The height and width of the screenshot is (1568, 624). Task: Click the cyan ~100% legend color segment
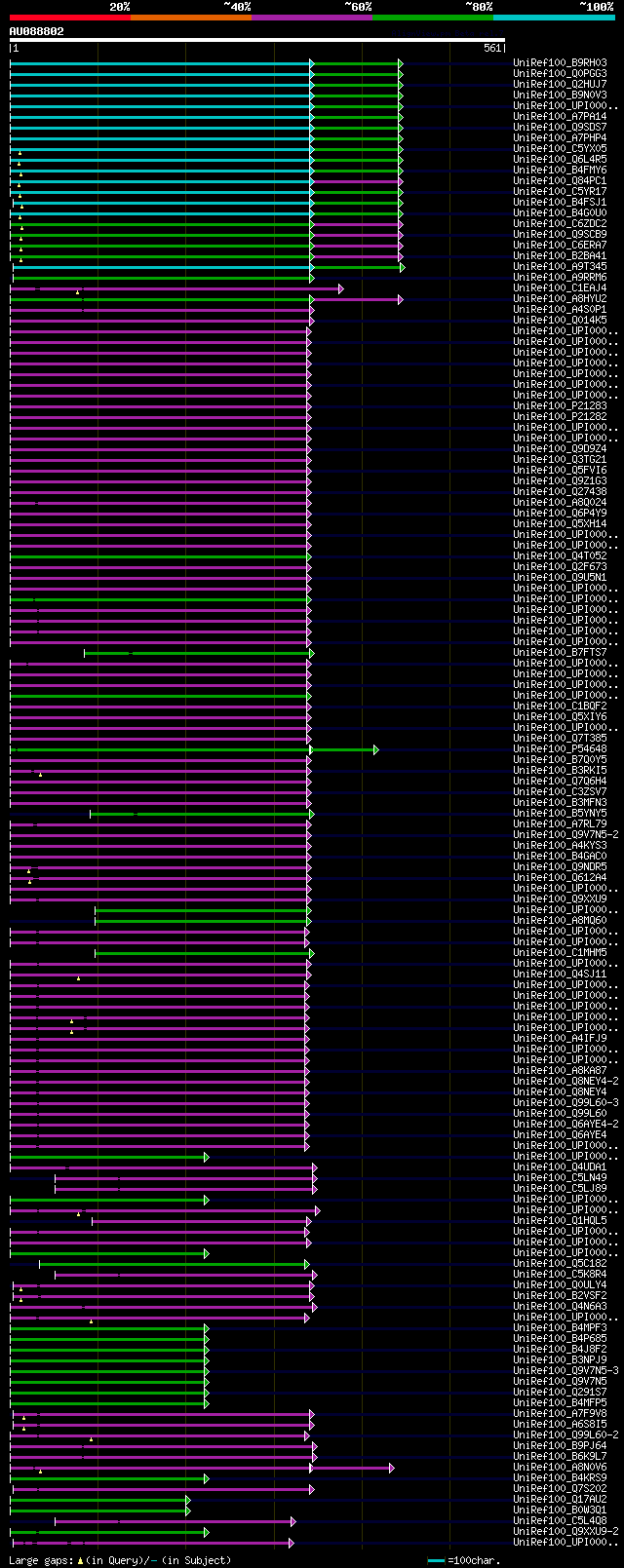pos(554,18)
